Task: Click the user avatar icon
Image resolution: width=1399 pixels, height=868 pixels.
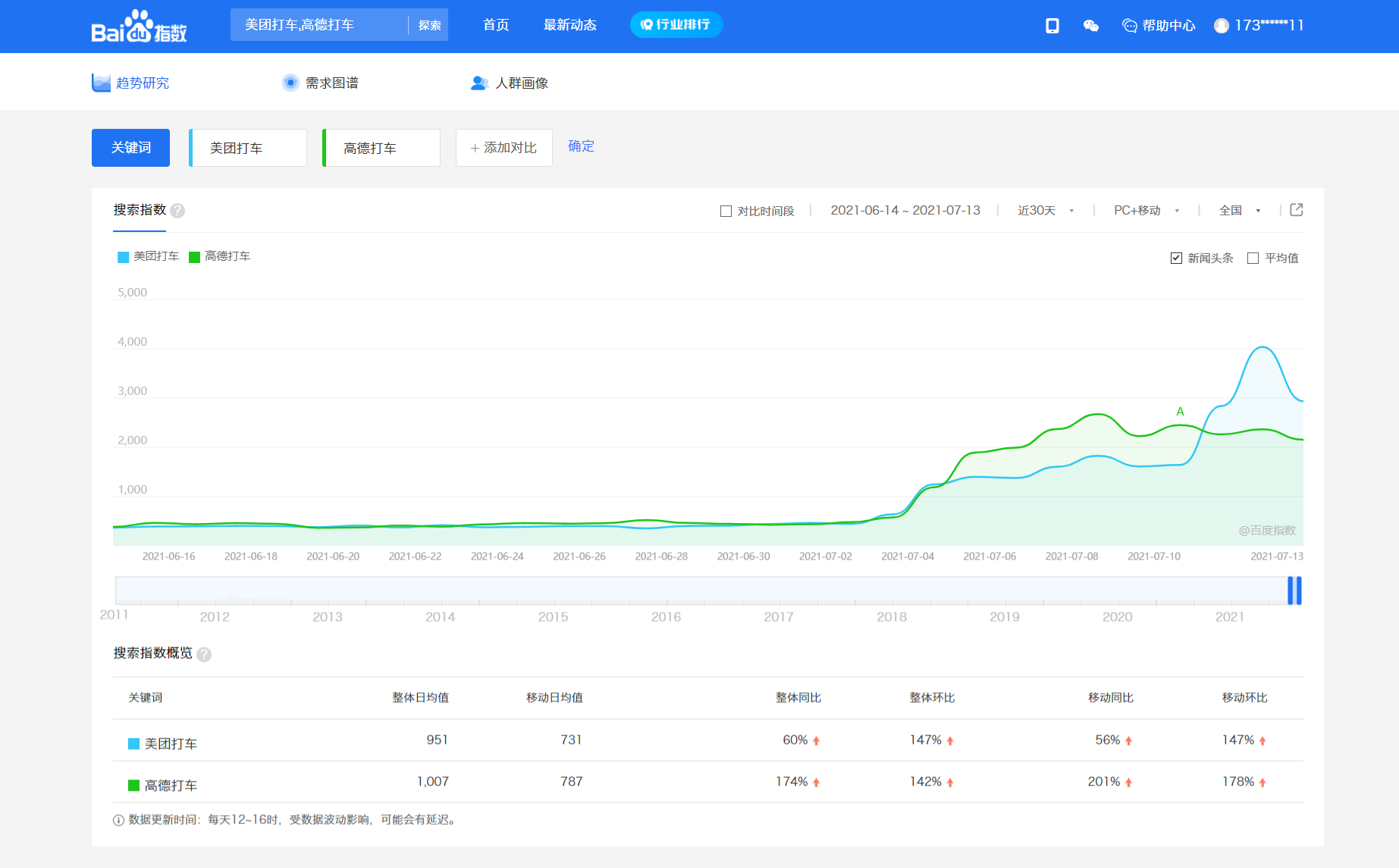Action: pos(1221,26)
